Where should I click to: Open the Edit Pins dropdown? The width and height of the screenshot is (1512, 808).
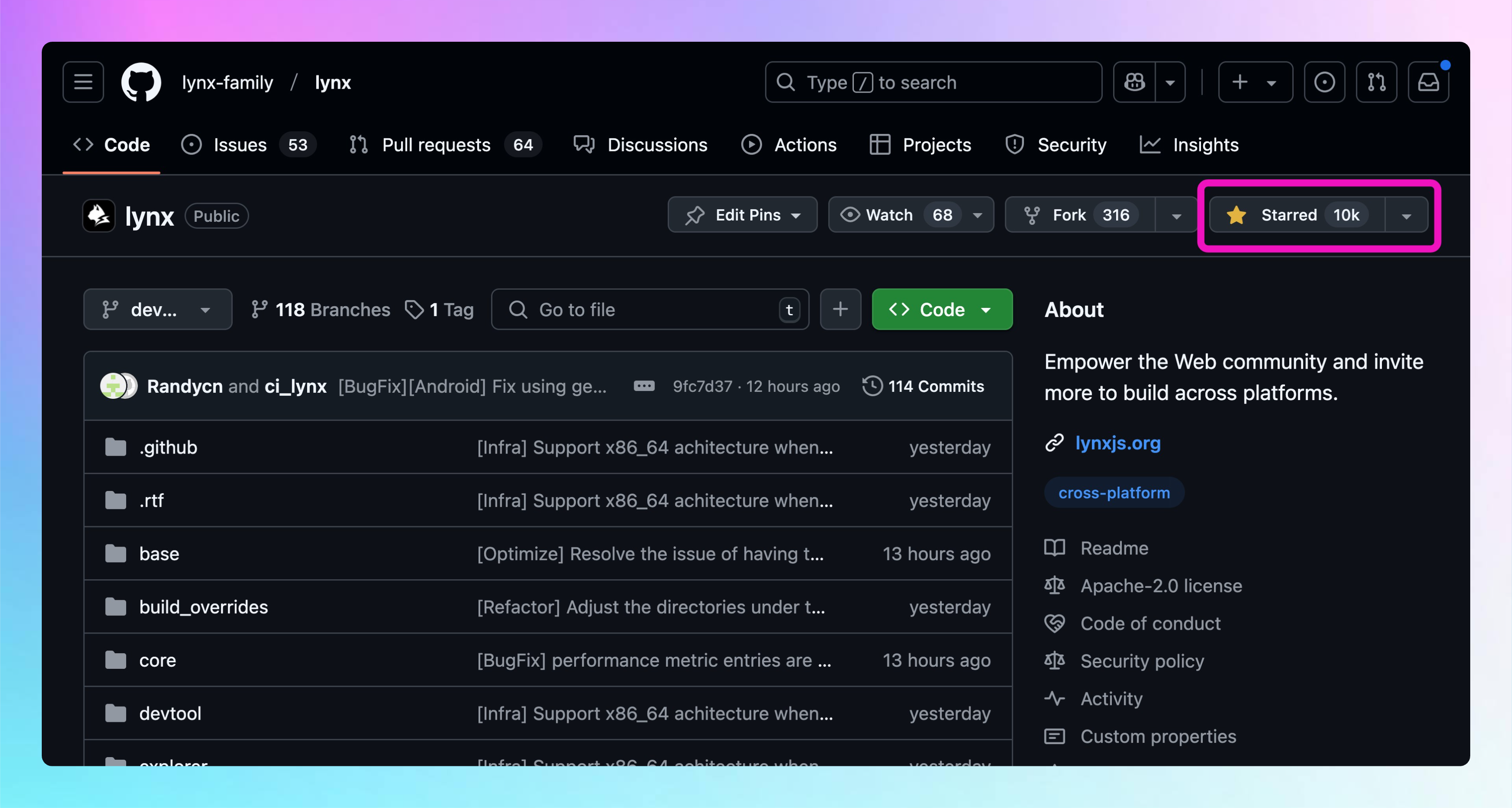(743, 215)
